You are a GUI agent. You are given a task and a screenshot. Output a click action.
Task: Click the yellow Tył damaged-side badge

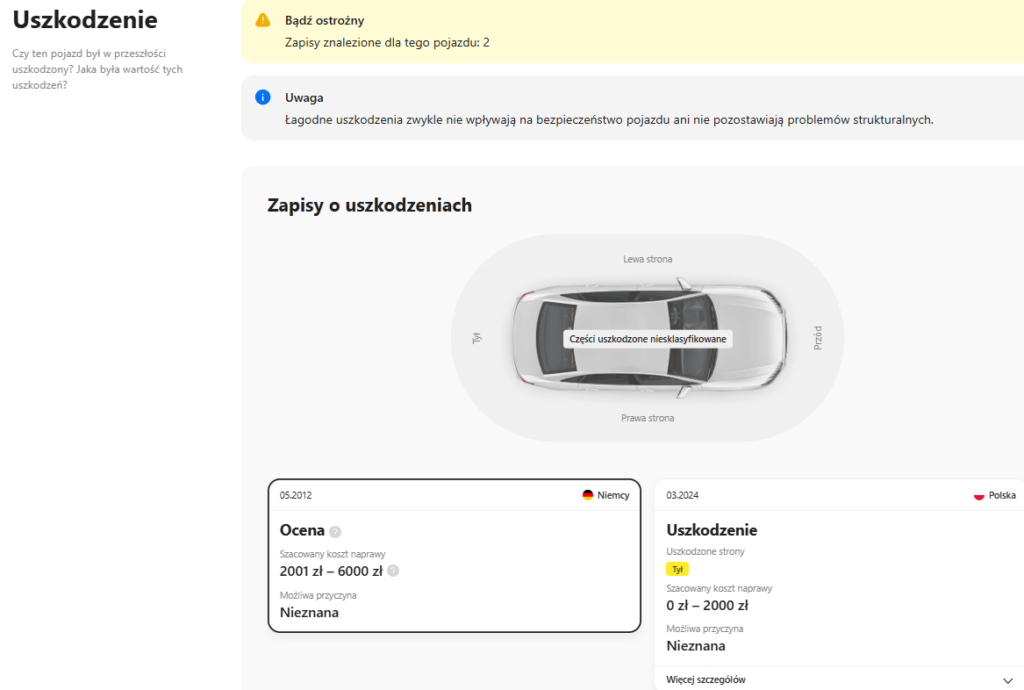tap(678, 569)
